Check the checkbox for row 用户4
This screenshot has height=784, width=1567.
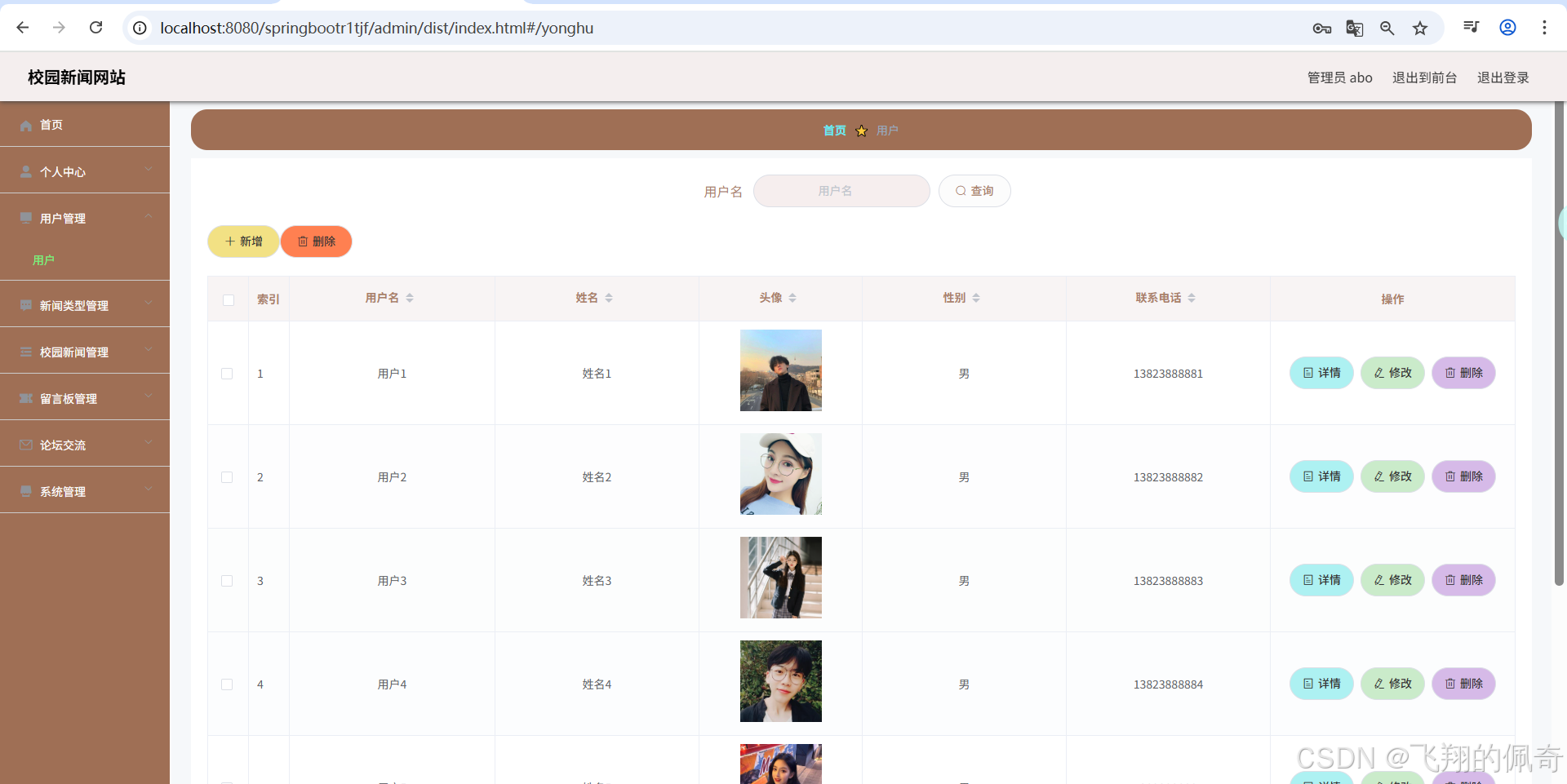click(x=227, y=684)
